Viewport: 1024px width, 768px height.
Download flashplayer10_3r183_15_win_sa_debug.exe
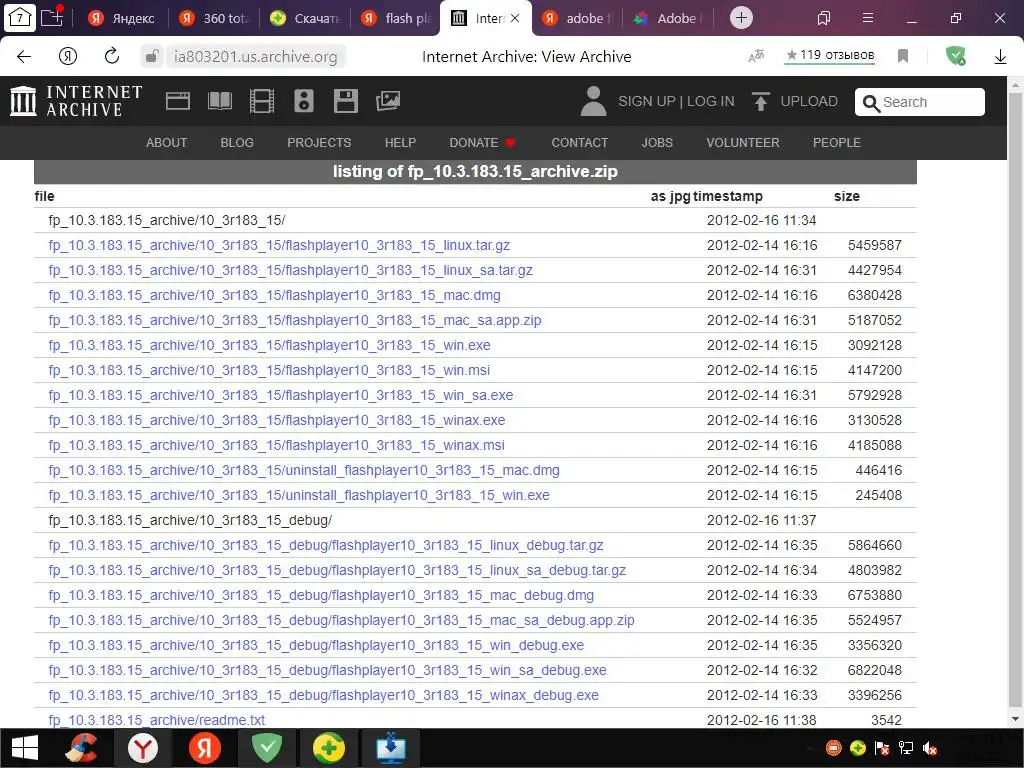tap(327, 671)
